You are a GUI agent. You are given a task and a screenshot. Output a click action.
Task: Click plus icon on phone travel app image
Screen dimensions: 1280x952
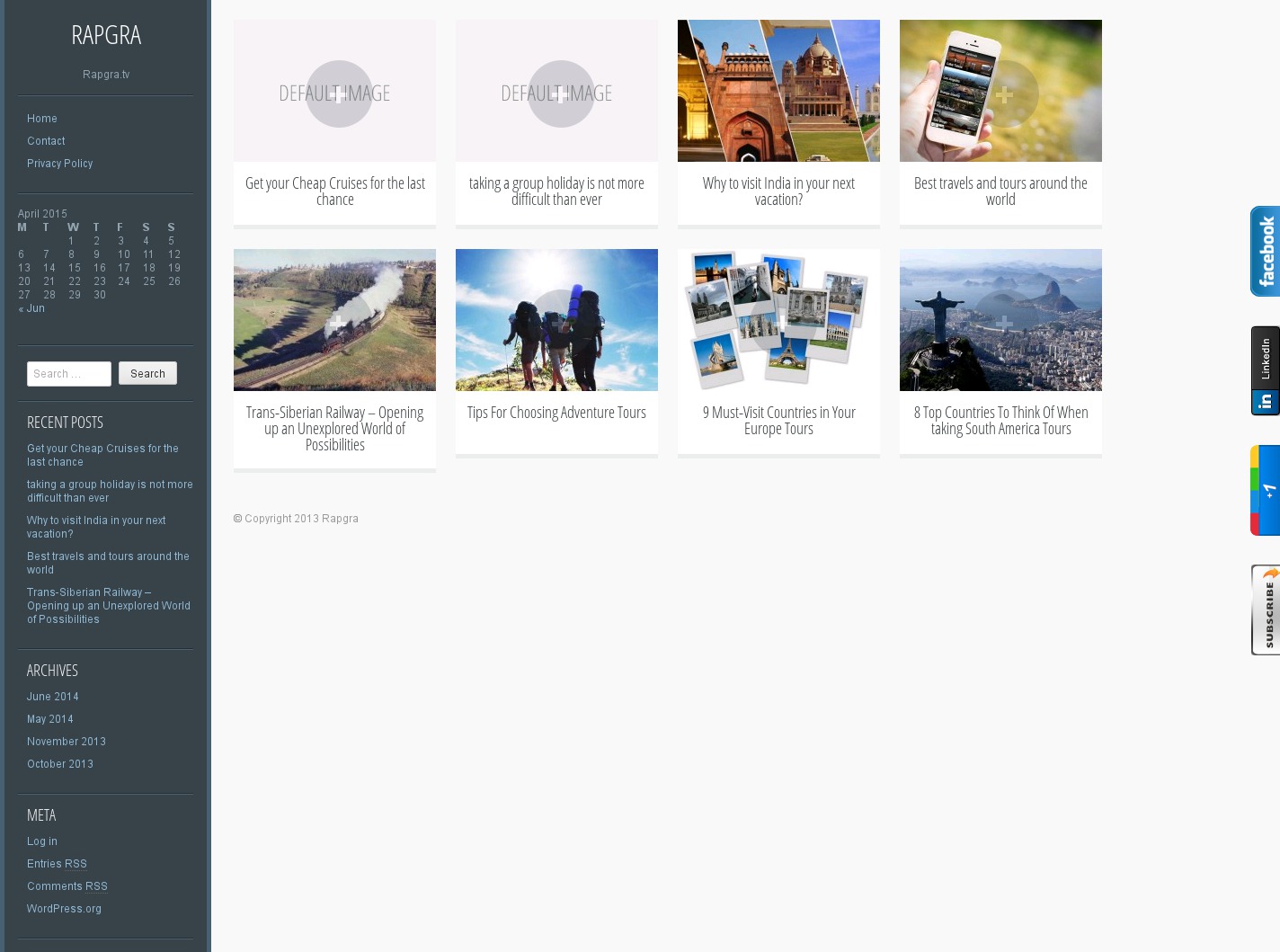click(x=1005, y=93)
